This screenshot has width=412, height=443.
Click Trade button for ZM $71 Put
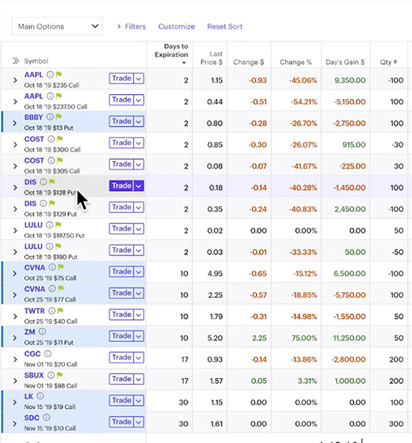coord(121,336)
